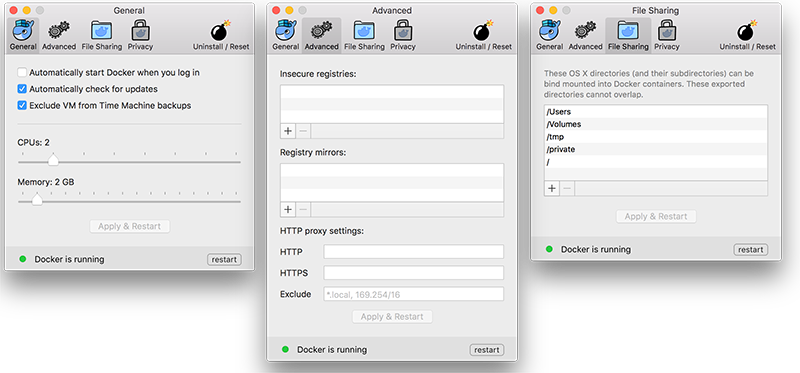
Task: Remove registry mirror with minus button
Action: [x=303, y=209]
